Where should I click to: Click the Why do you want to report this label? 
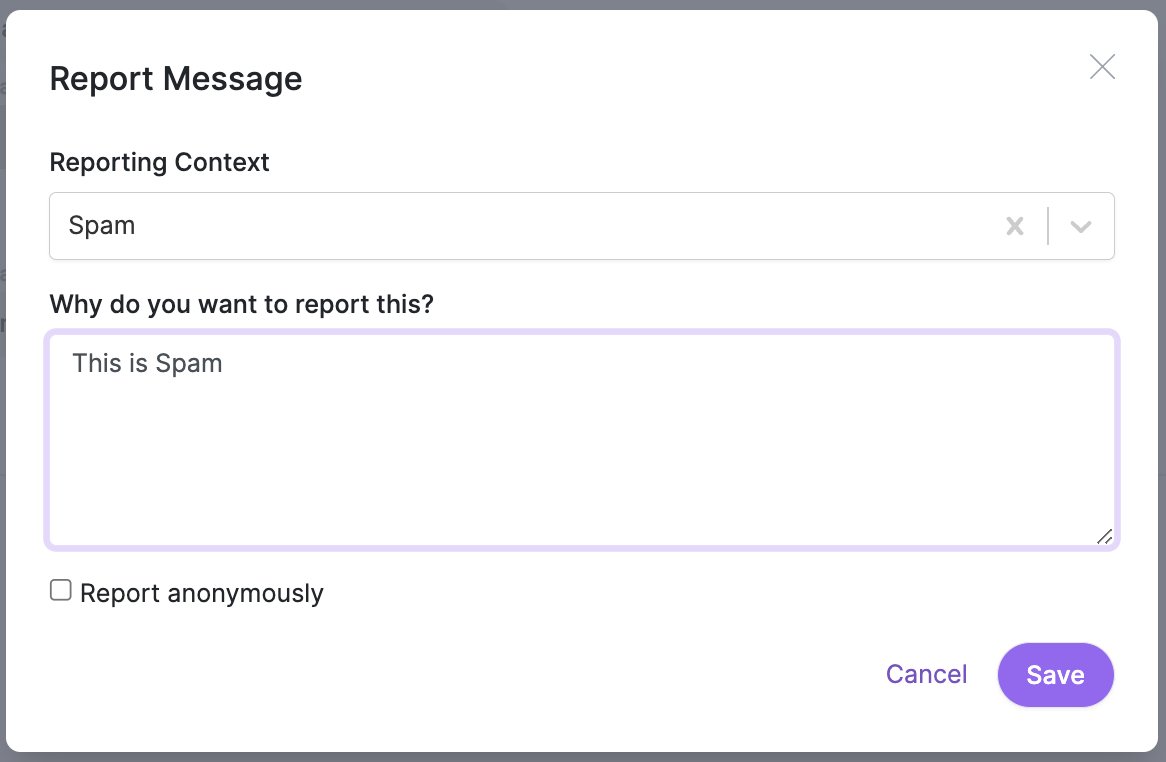[x=242, y=304]
